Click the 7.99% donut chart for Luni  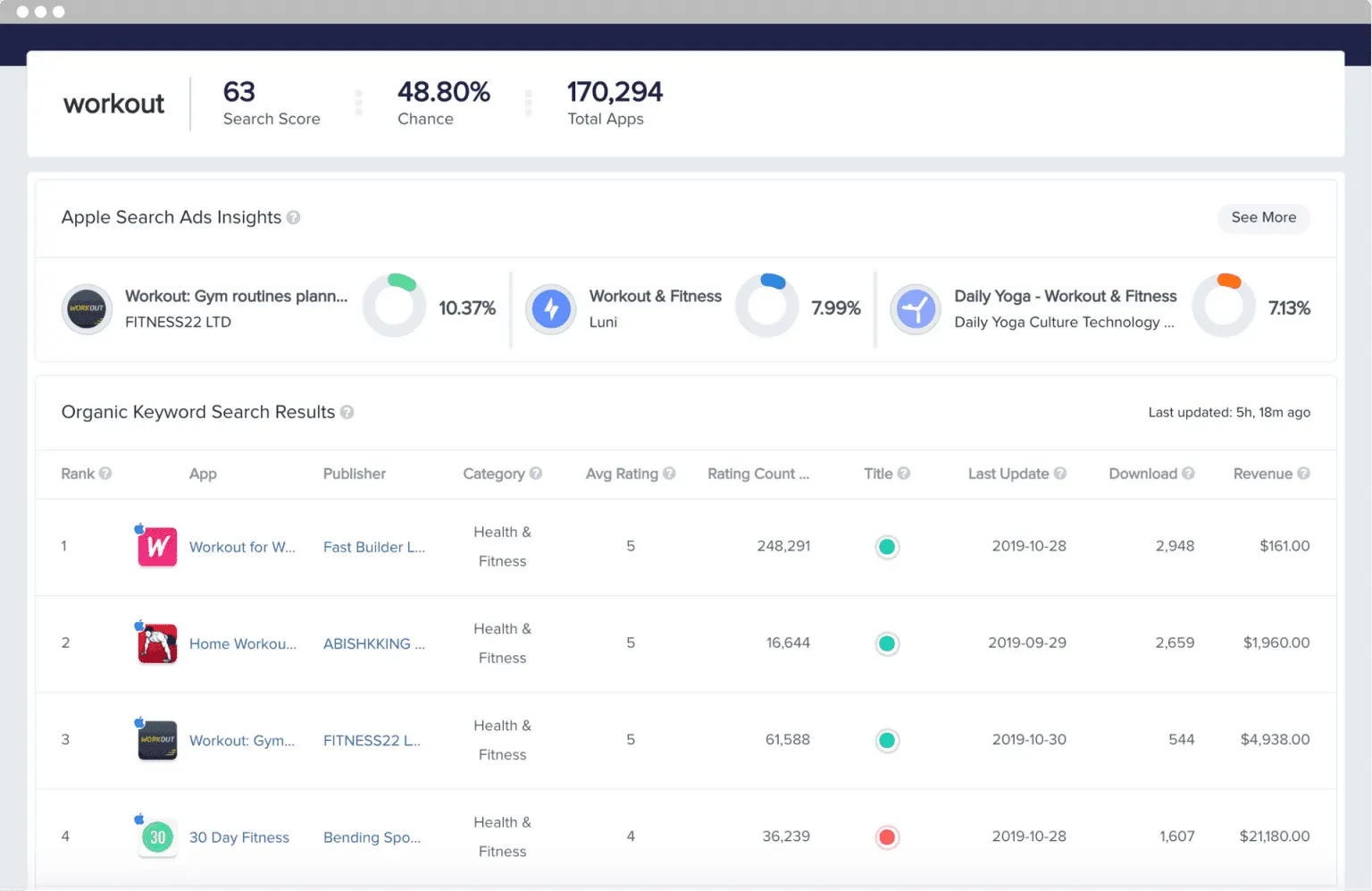766,306
